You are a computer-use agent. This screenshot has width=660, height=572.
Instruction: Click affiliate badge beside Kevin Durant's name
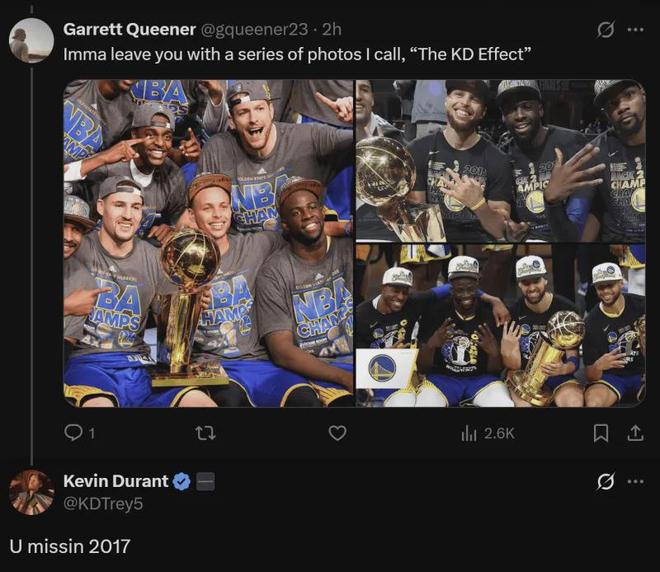[205, 482]
